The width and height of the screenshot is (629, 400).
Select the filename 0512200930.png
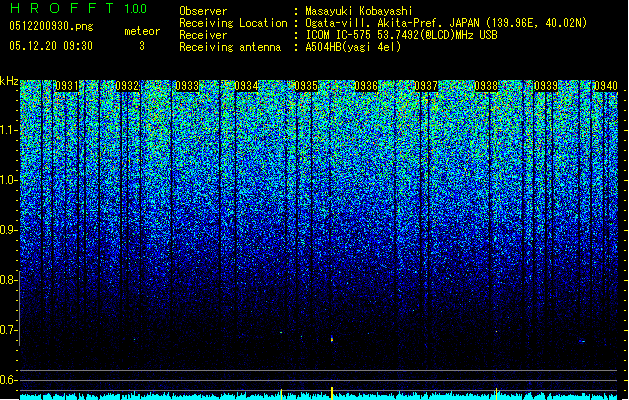pyautogui.click(x=51, y=26)
